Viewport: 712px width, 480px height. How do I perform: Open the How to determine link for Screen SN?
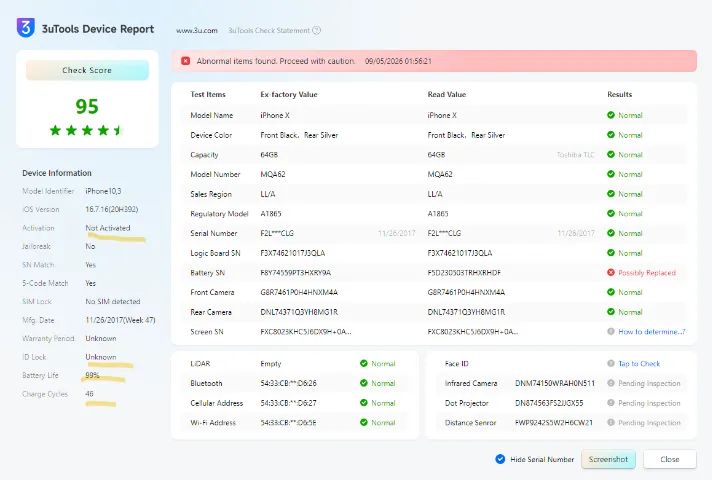[x=652, y=332]
